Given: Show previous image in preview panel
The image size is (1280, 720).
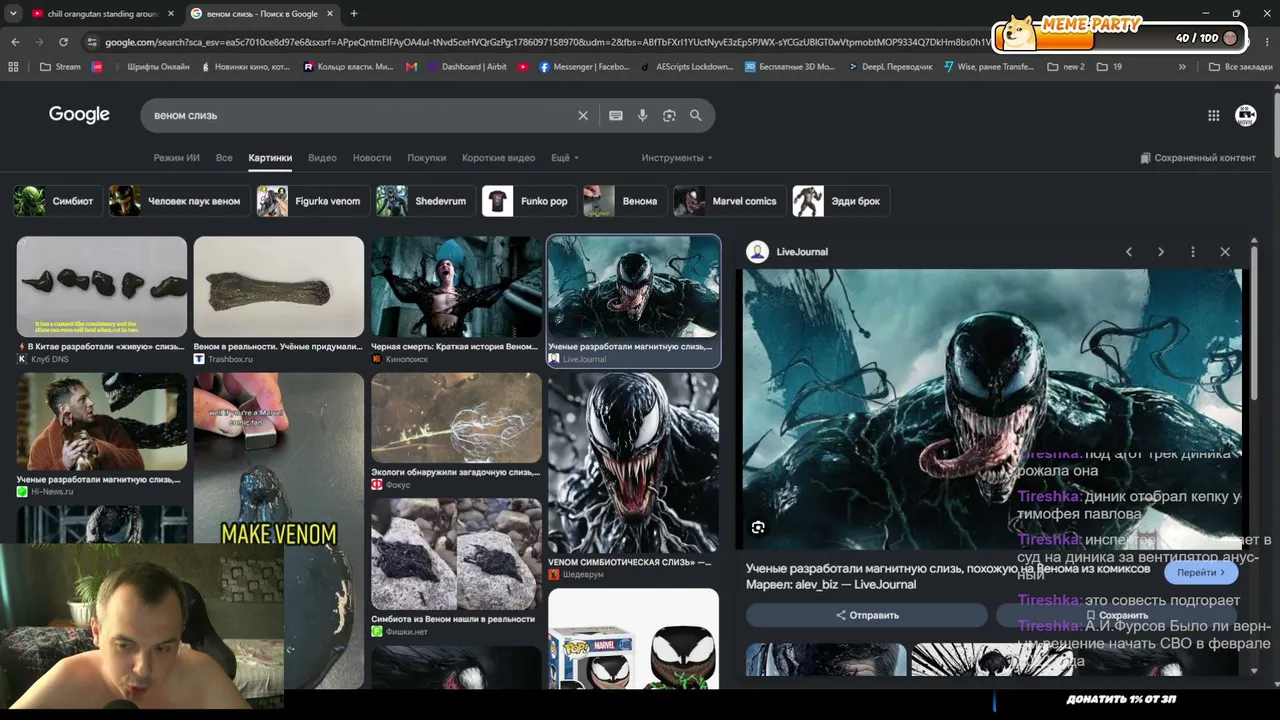Looking at the screenshot, I should point(1129,252).
